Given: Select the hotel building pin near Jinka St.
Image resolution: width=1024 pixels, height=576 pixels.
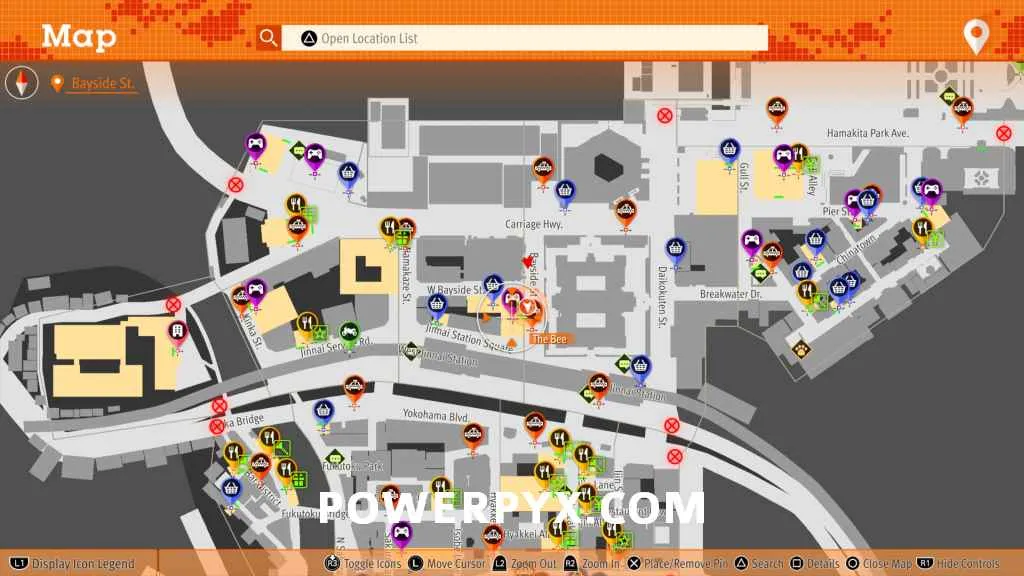Looking at the screenshot, I should (x=178, y=332).
